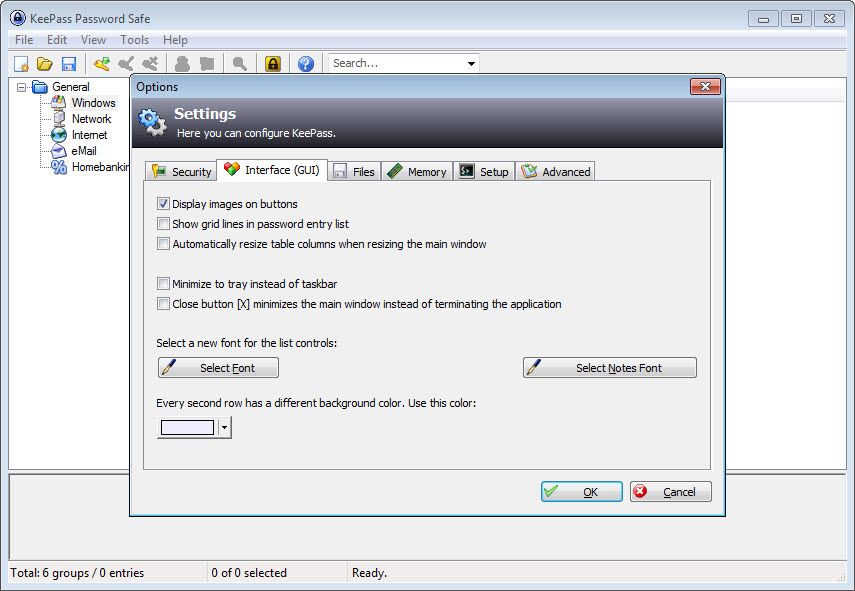Image resolution: width=855 pixels, height=591 pixels.
Task: Switch to the Security tab
Action: tap(182, 172)
